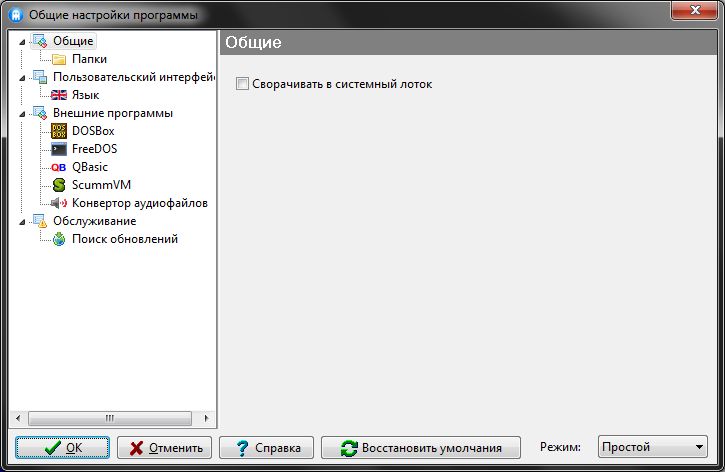
Task: Click the Папки folder icon
Action: (59, 59)
